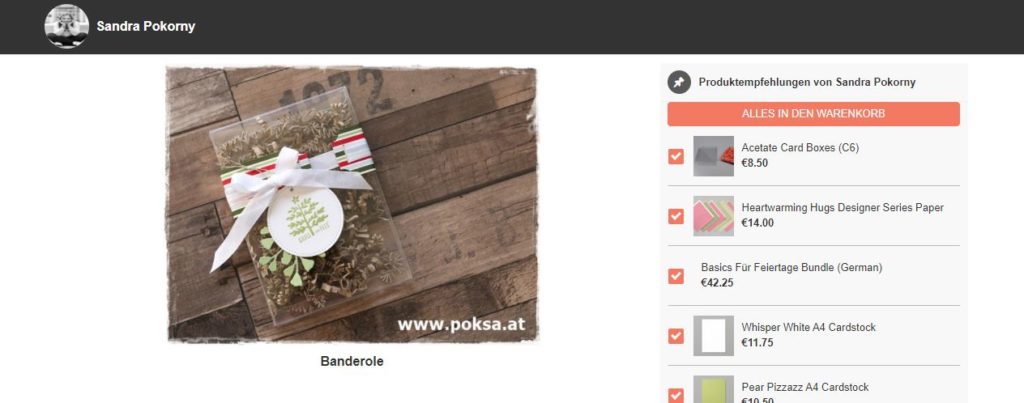Uncheck the Acetate Card Boxes checkbox
This screenshot has width=1024, height=403.
click(676, 156)
